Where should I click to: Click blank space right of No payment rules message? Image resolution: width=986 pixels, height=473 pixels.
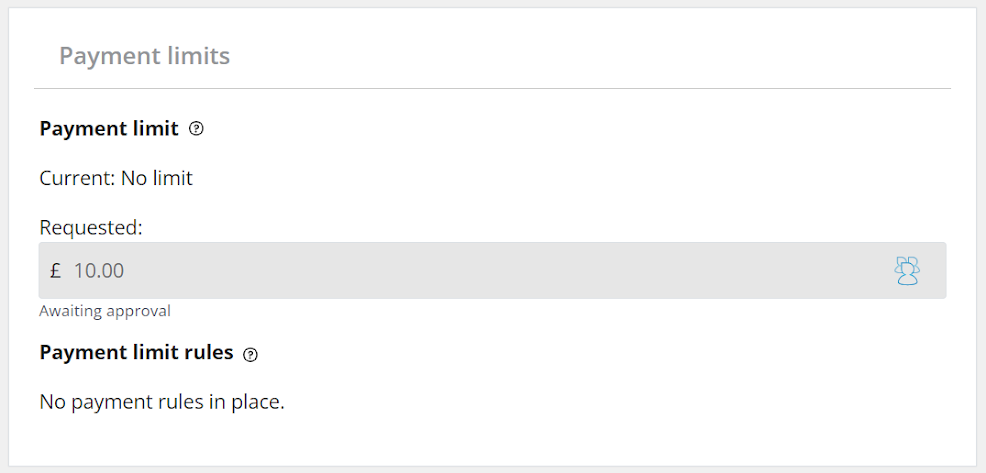pyautogui.click(x=600, y=402)
